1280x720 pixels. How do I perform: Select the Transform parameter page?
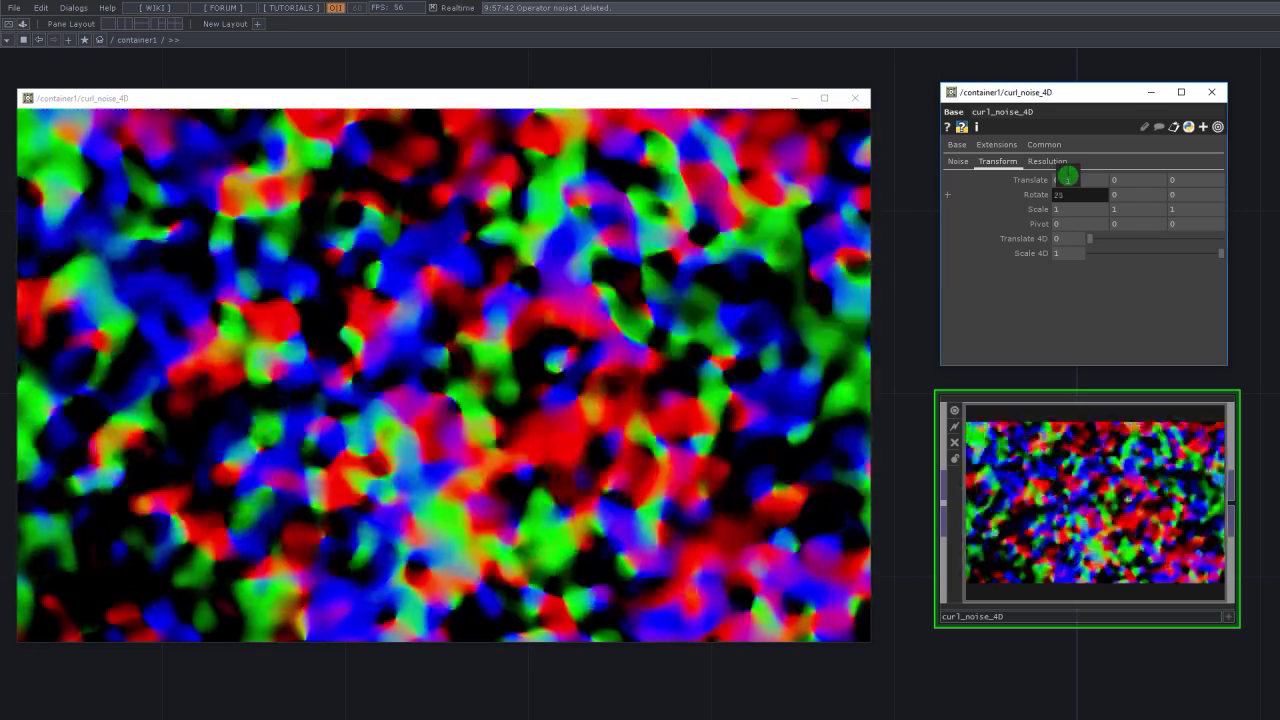pos(997,161)
